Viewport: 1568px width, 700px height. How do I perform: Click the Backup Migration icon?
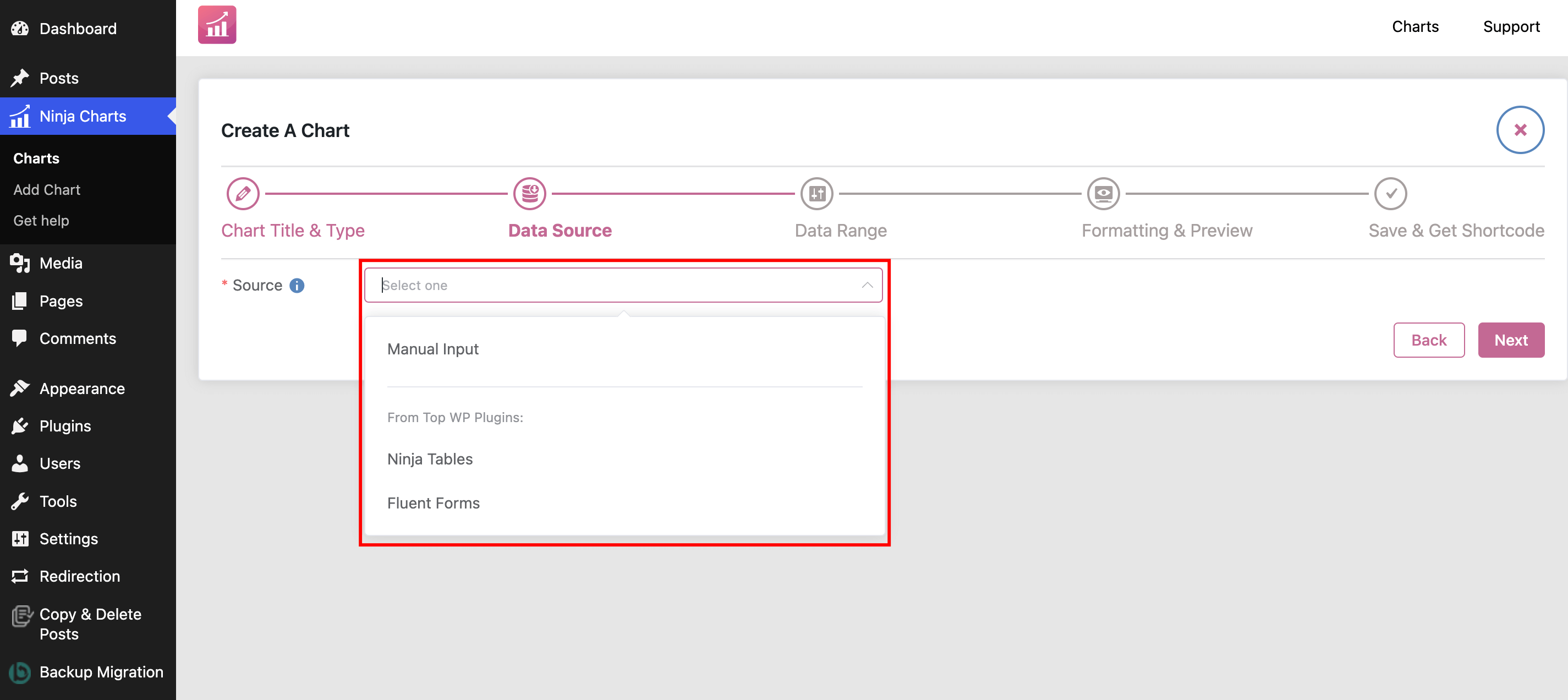pyautogui.click(x=19, y=672)
